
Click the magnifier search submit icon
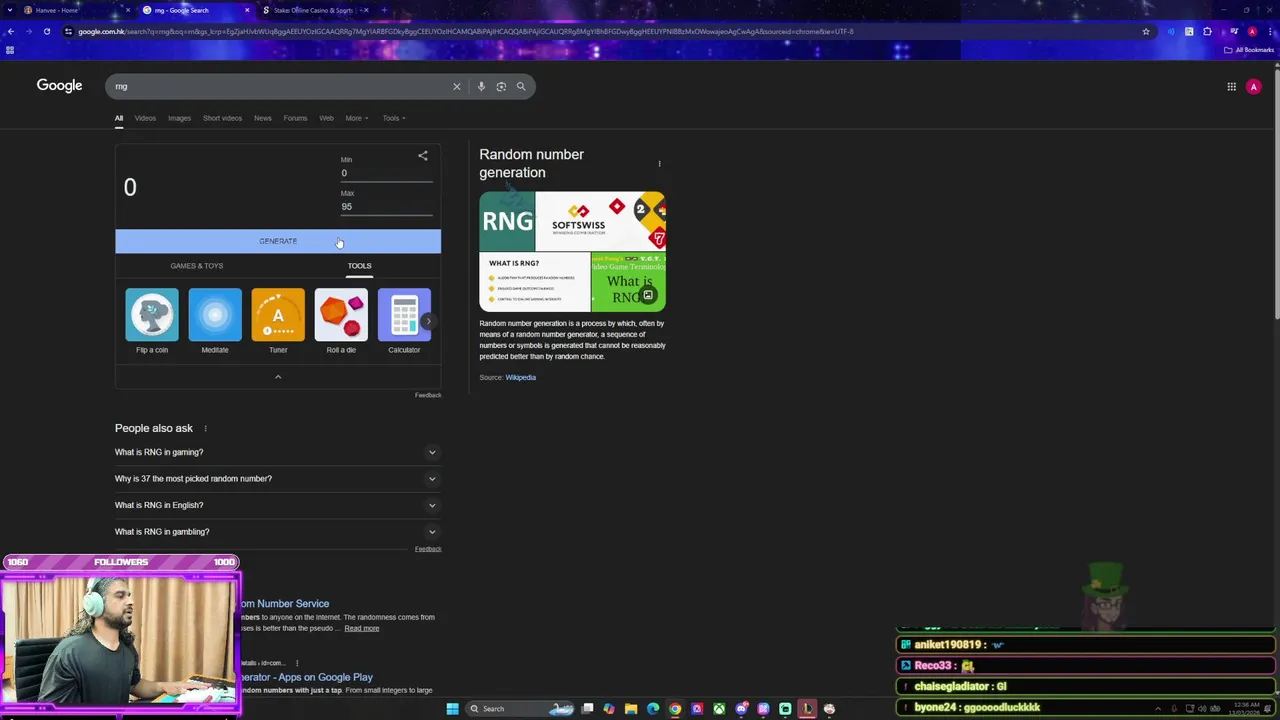click(521, 86)
